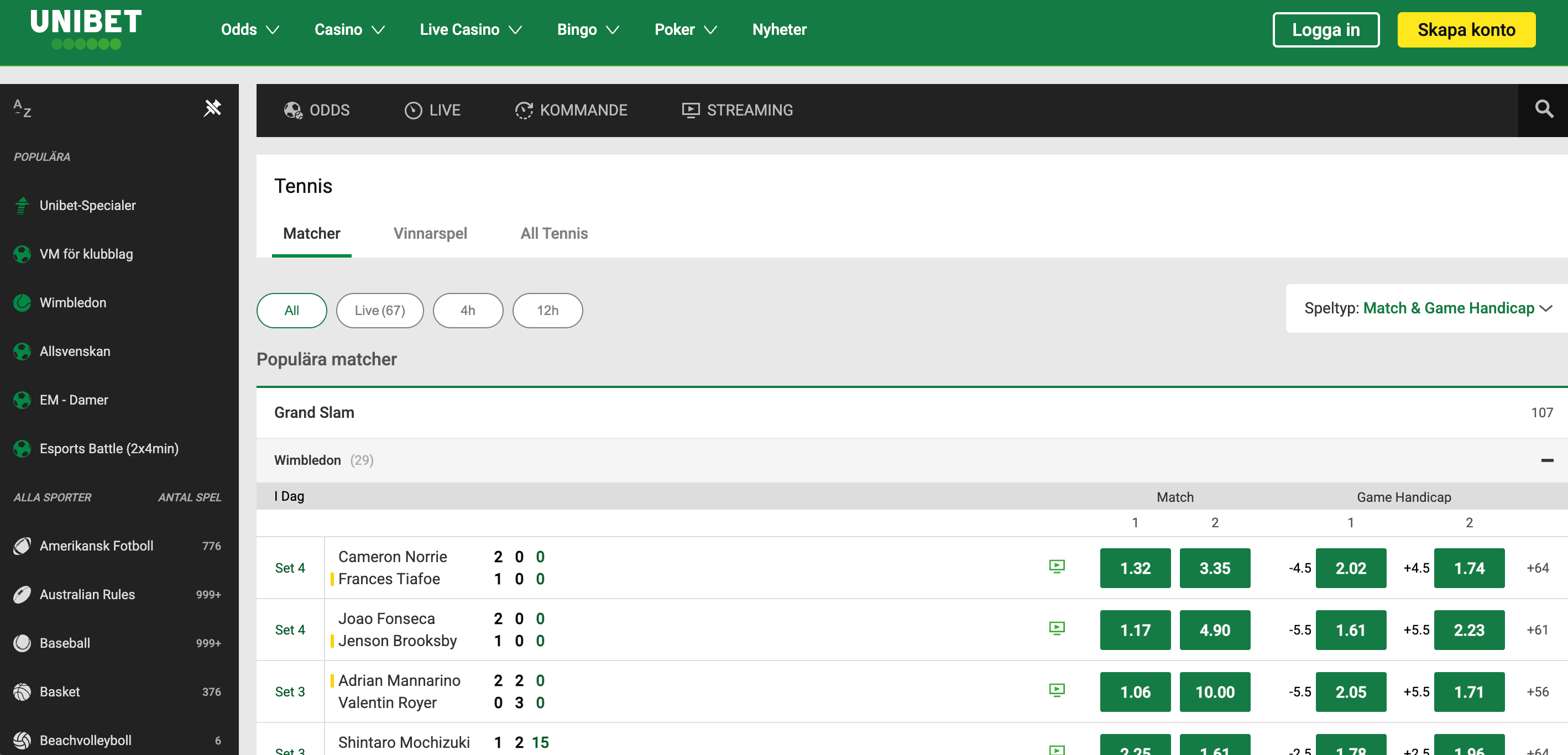This screenshot has height=755, width=1568.
Task: Click the Esports Battle football icon
Action: 22,449
